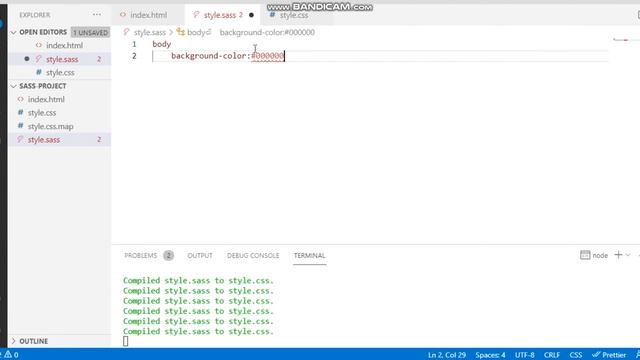Open the terminal launch profile dropdown arrow
The image size is (640, 360).
pos(628,255)
